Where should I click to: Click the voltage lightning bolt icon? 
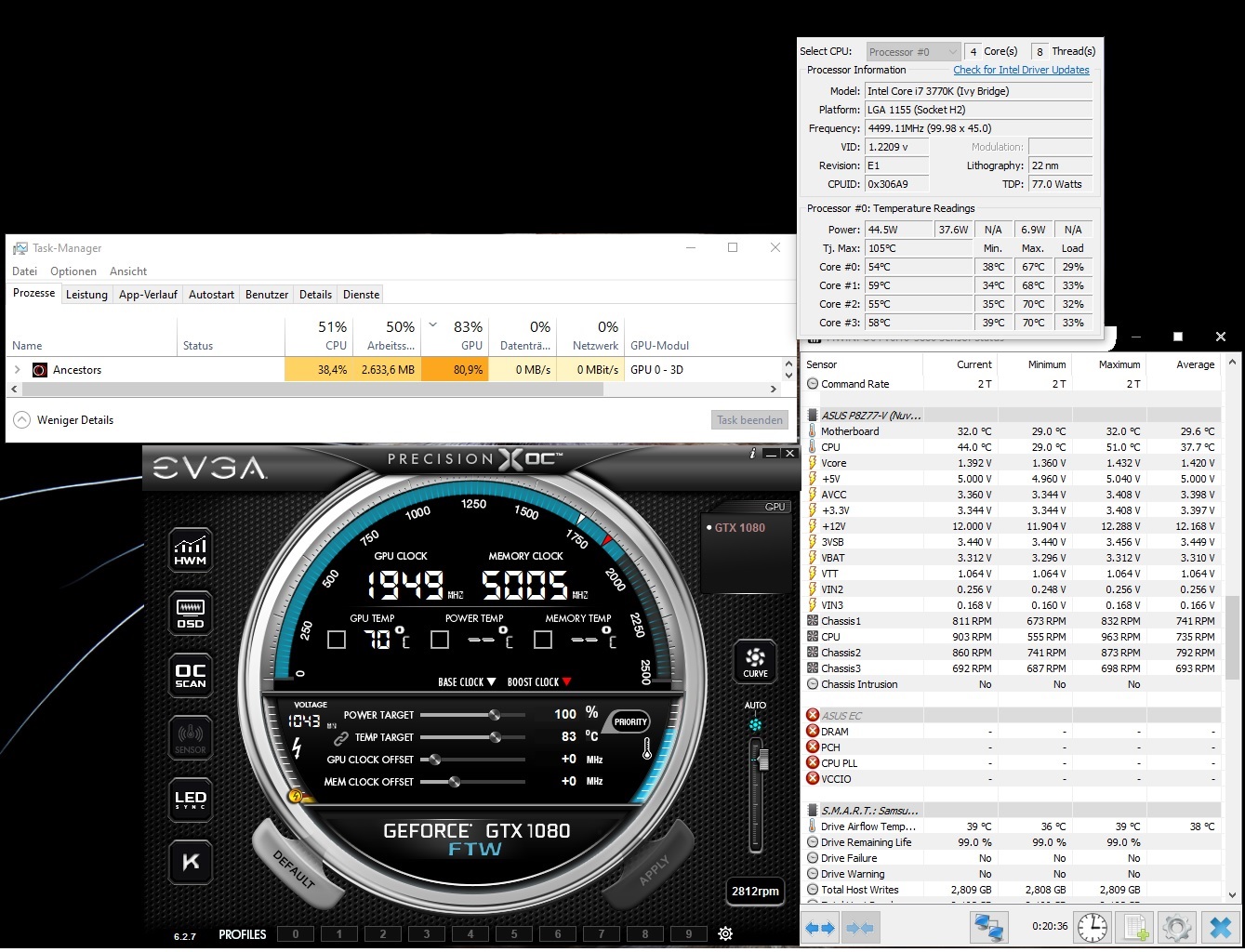point(297,747)
